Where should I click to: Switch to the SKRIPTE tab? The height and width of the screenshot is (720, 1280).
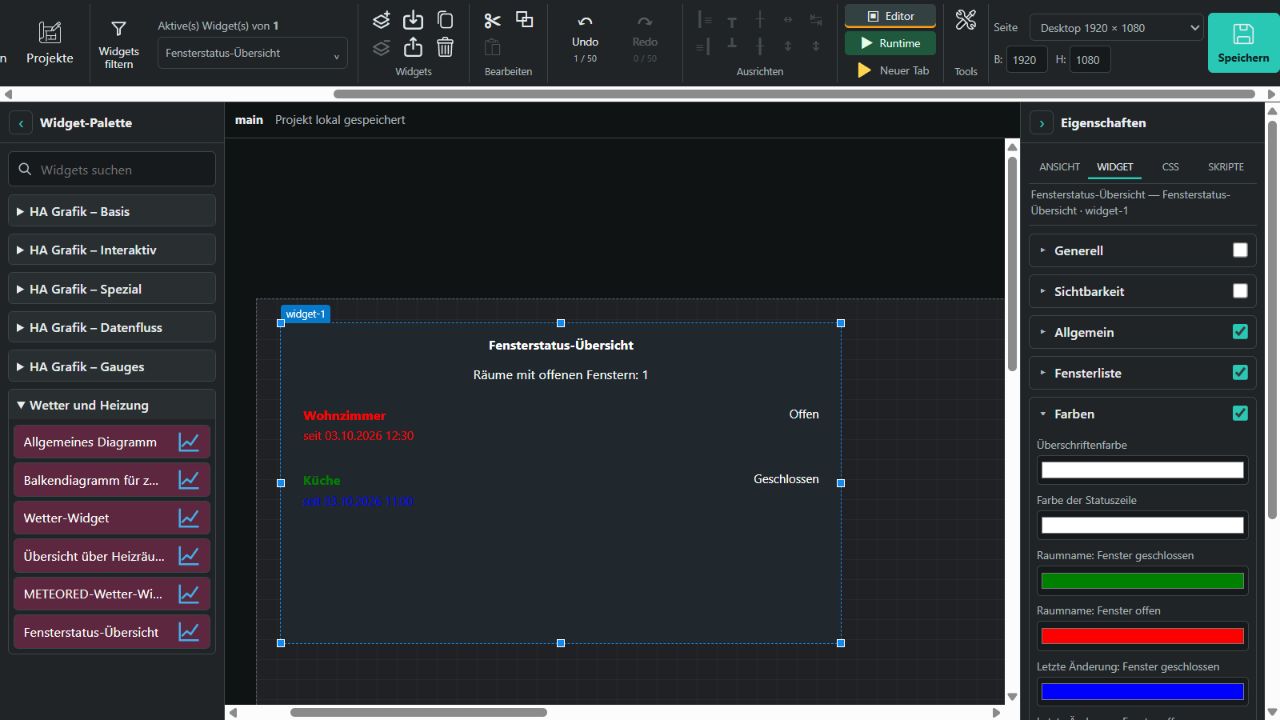coord(1226,167)
